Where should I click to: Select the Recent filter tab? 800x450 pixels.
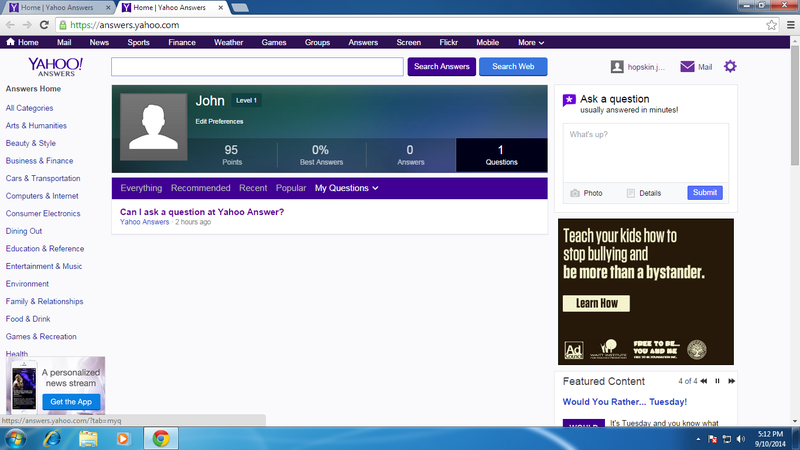(x=253, y=188)
